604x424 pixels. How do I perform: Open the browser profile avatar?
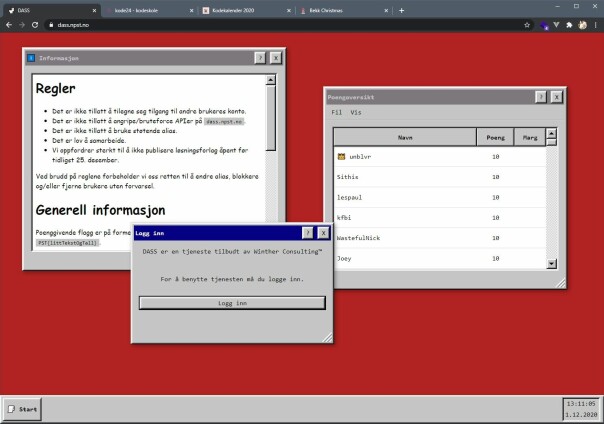(582, 25)
